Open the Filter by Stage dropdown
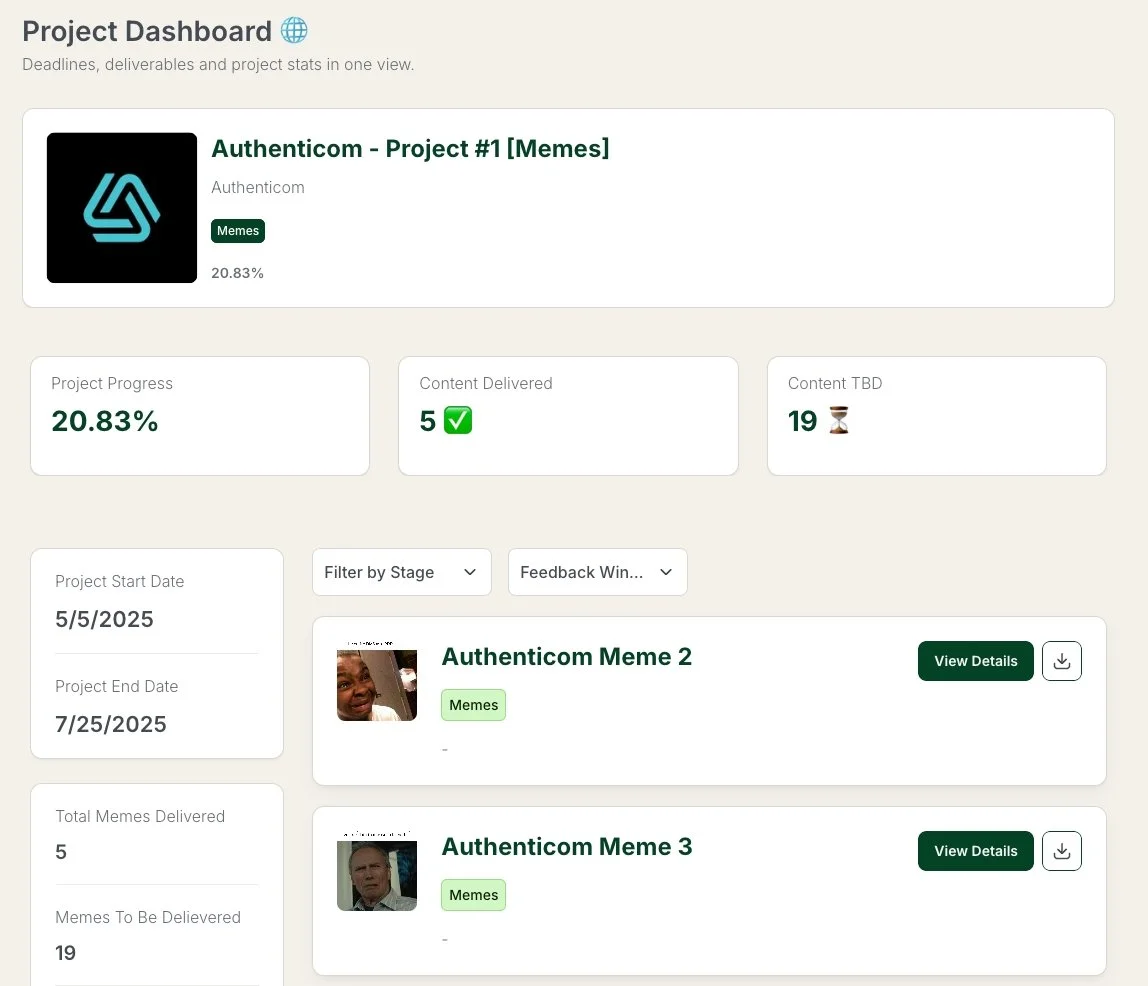The width and height of the screenshot is (1148, 986). point(401,572)
